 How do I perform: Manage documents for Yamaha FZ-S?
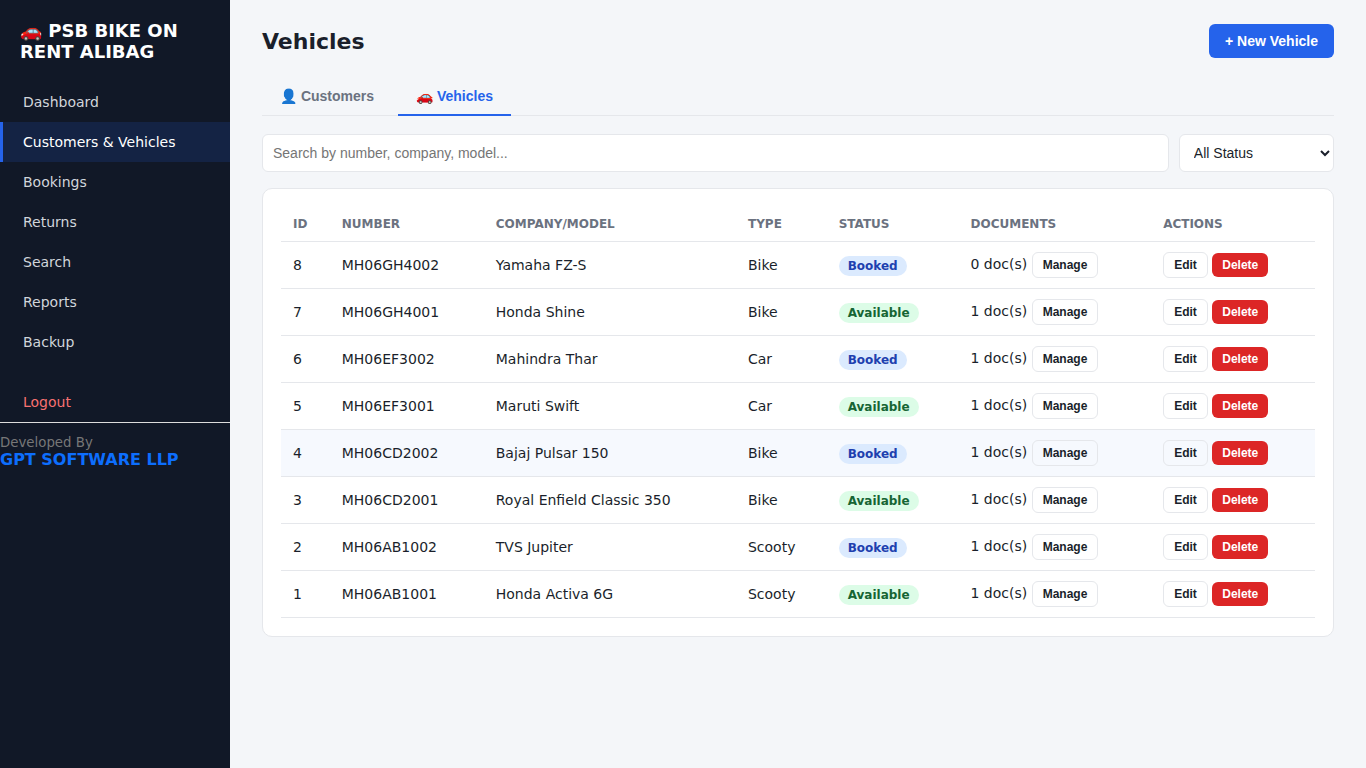click(1065, 265)
